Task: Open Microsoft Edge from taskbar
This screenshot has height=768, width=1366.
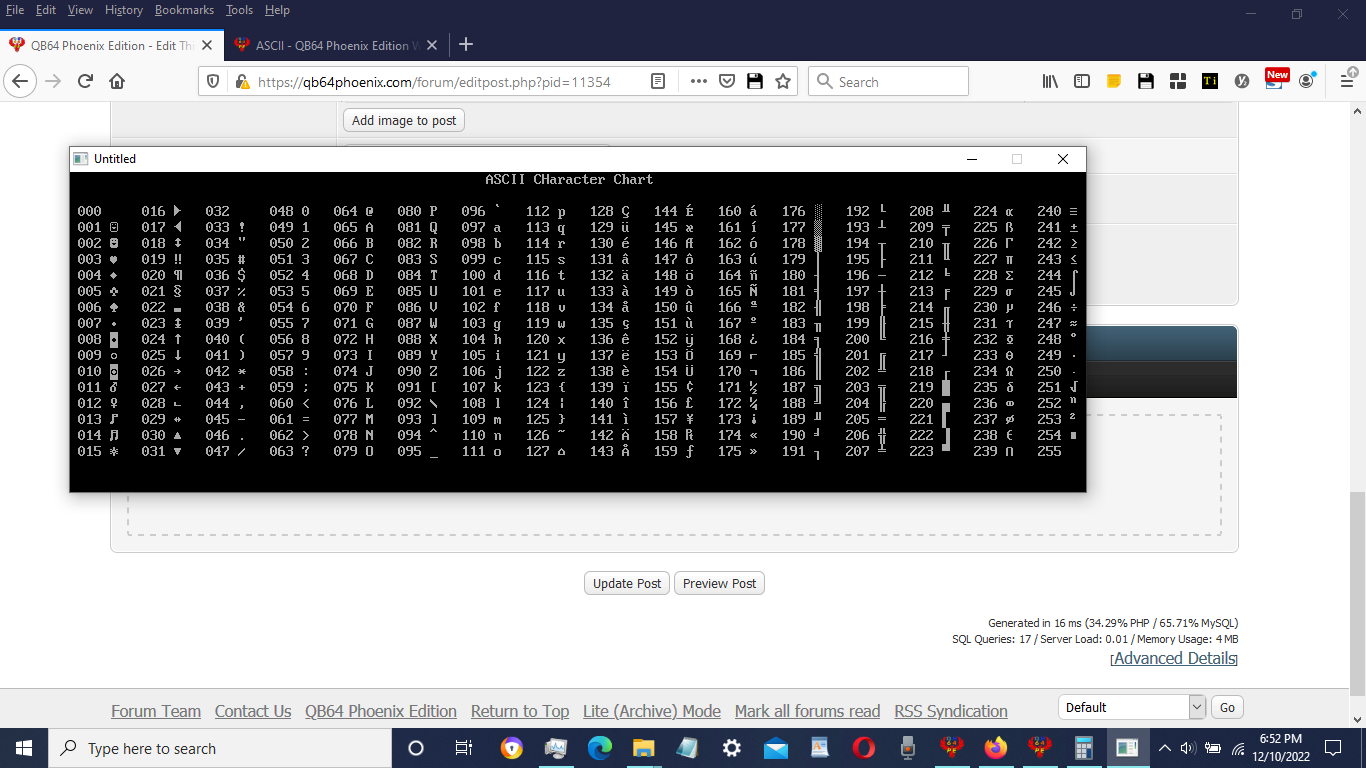Action: [600, 748]
